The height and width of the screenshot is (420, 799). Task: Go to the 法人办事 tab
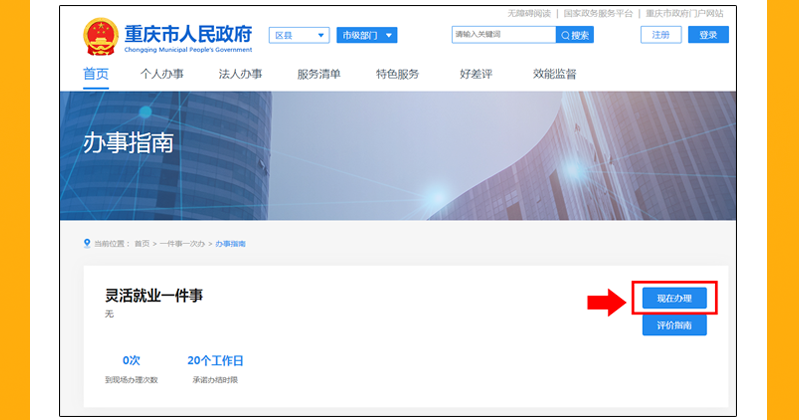(240, 74)
